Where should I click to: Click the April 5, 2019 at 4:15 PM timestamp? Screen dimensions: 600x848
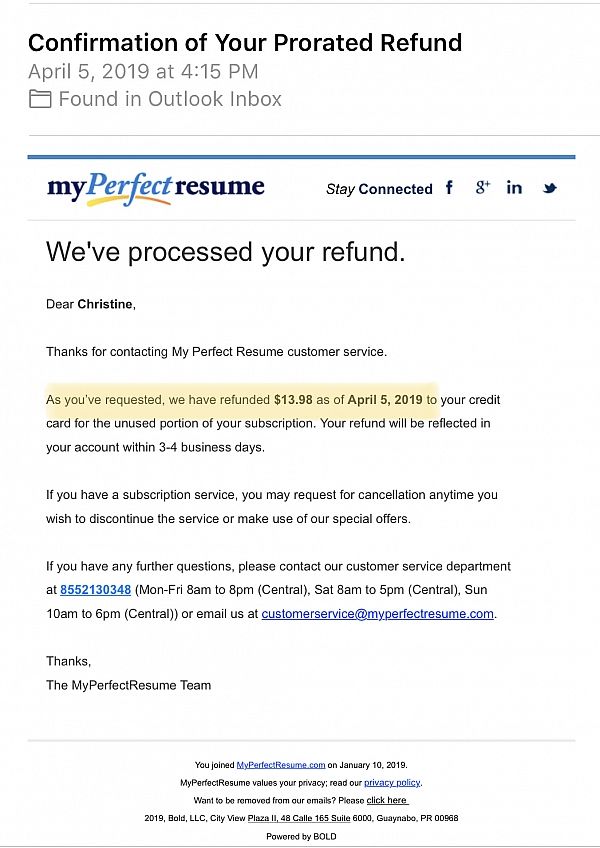pos(143,72)
